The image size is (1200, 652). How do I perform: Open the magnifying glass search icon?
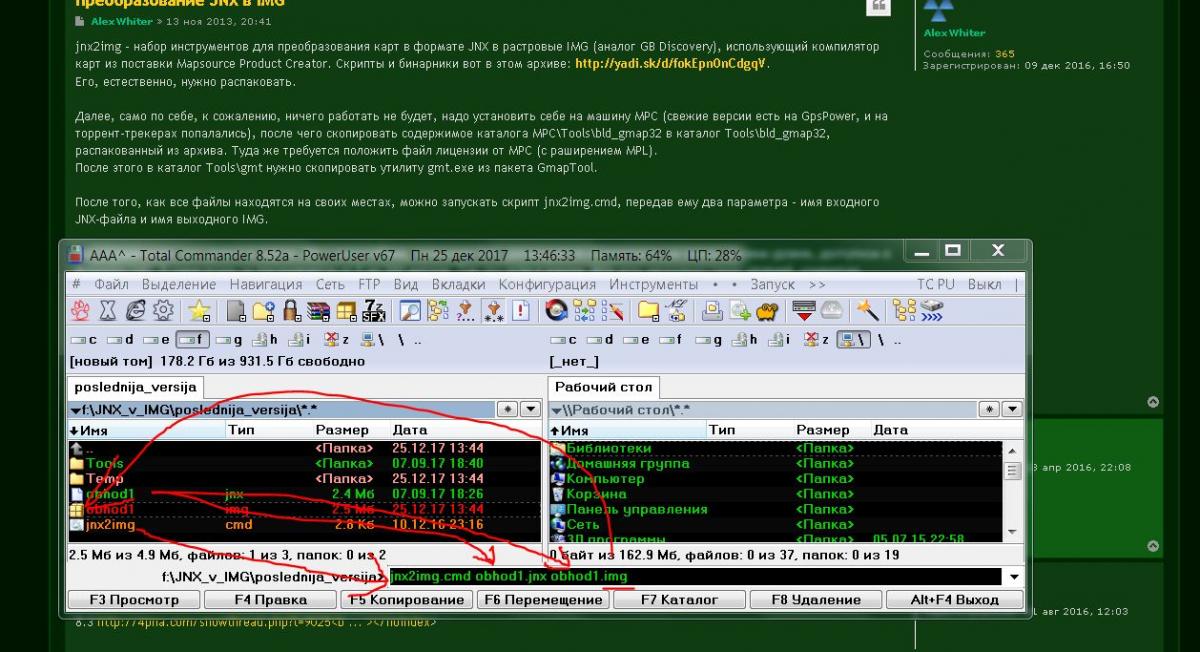tap(410, 310)
